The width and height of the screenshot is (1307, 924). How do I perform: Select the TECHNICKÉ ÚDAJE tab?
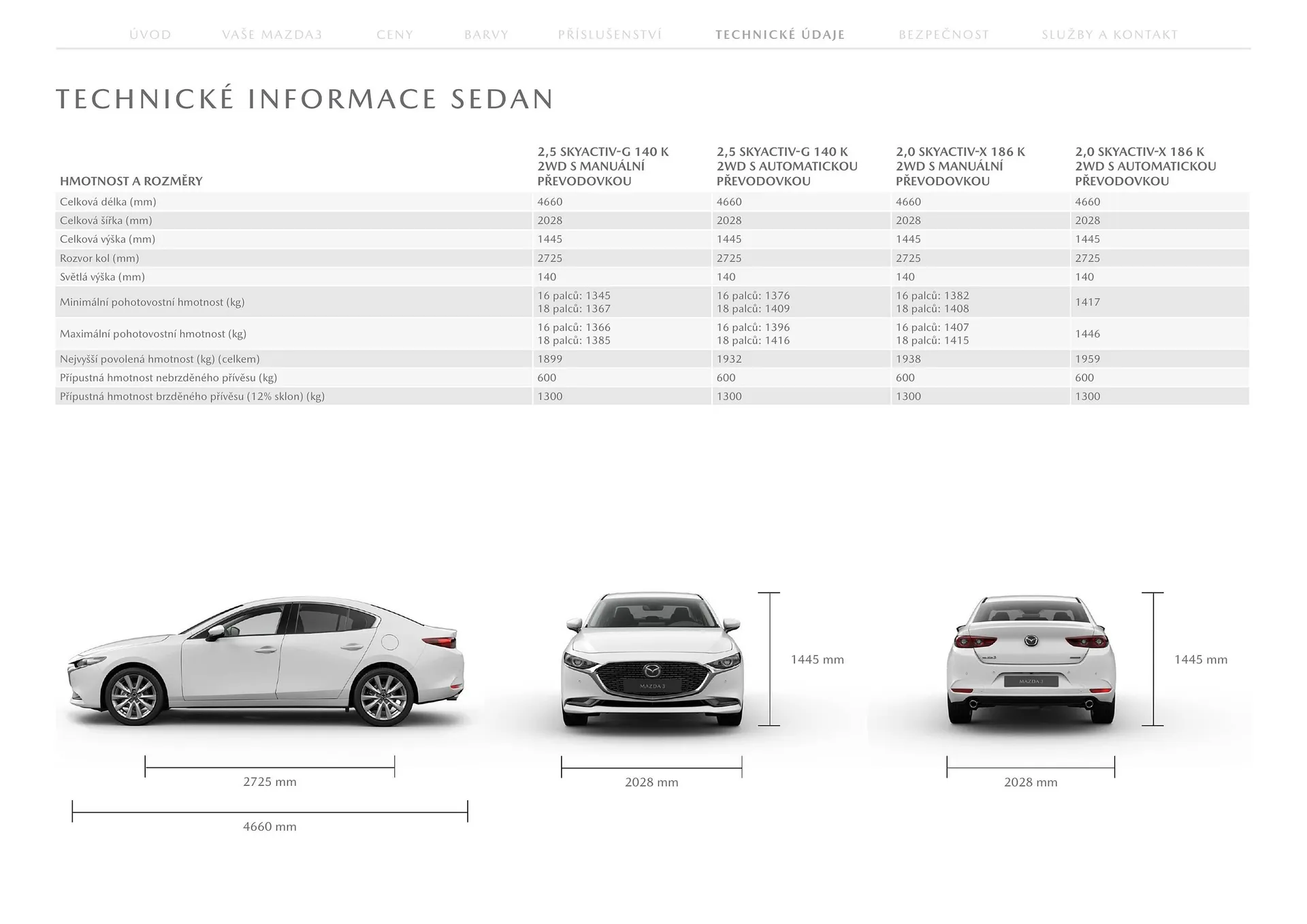tap(779, 34)
